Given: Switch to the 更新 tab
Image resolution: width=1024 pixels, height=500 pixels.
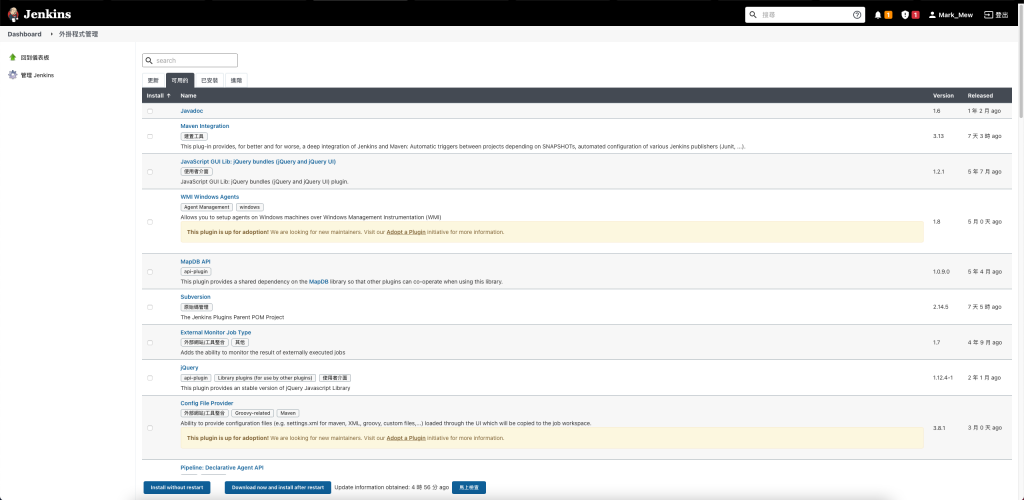Looking at the screenshot, I should pos(153,80).
